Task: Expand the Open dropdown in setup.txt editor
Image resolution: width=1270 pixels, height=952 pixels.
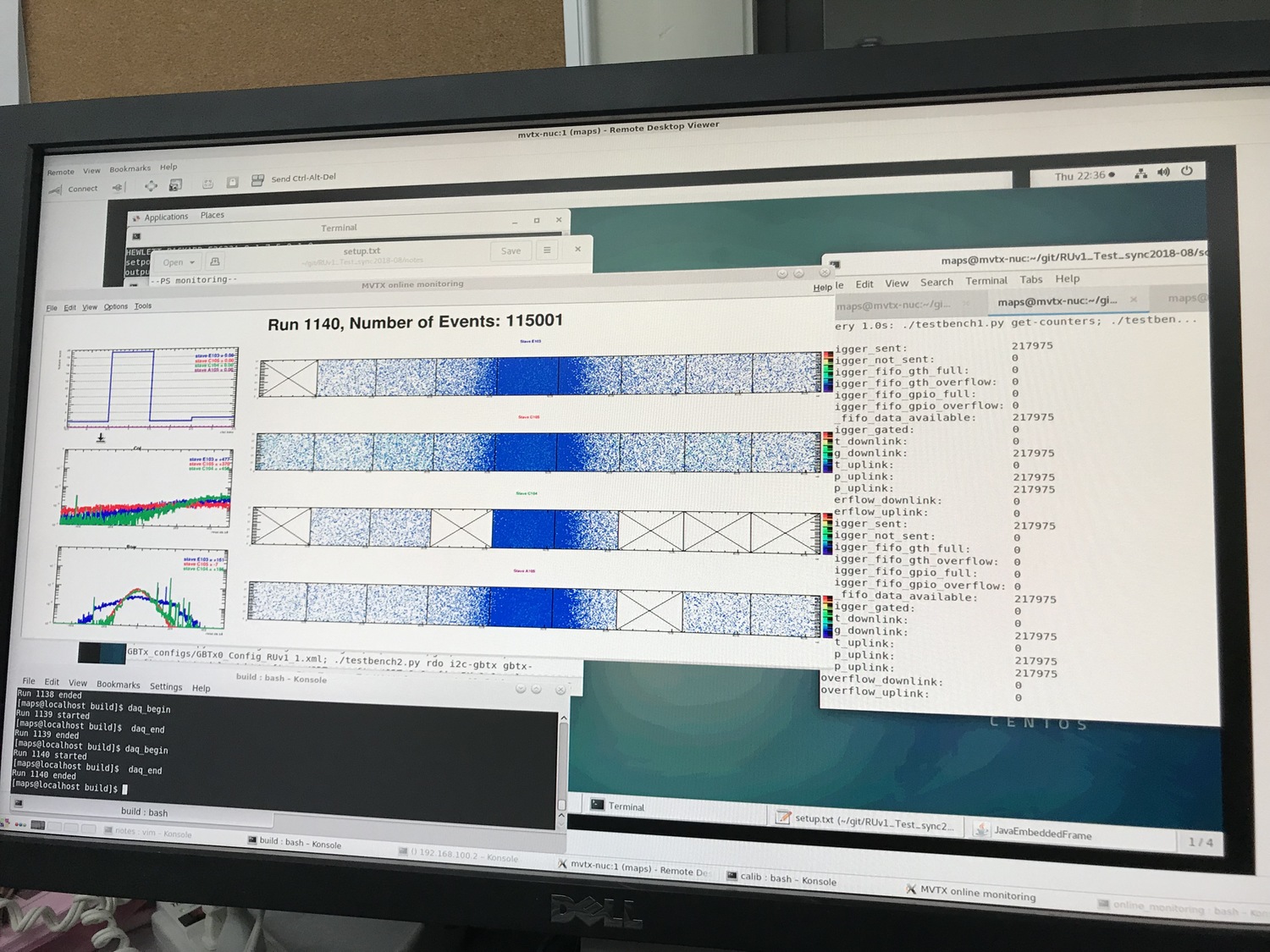Action: tap(178, 262)
